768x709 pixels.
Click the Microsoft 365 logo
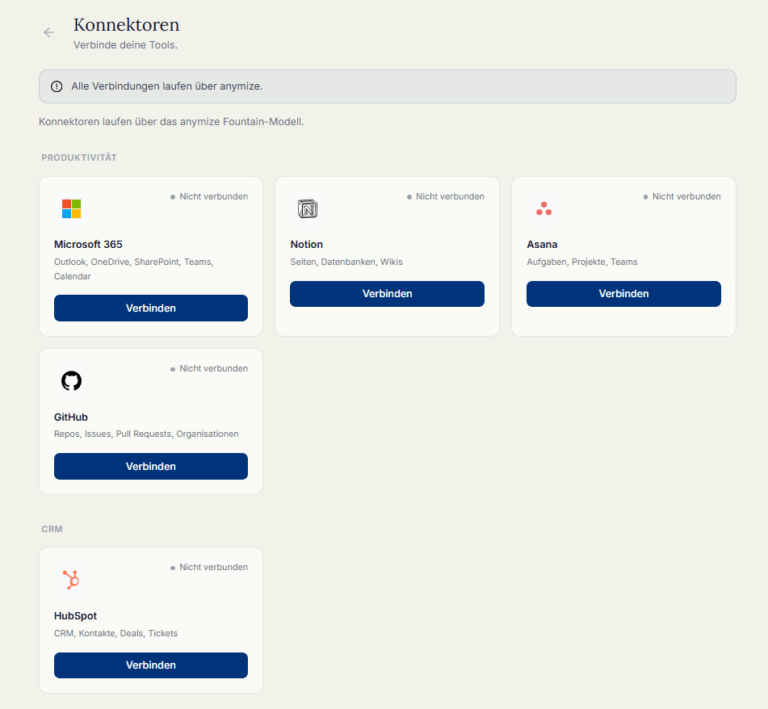click(72, 209)
